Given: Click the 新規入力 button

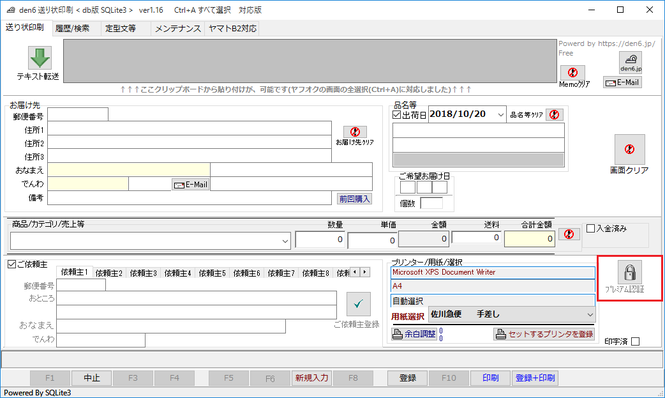Looking at the screenshot, I should click(x=312, y=378).
